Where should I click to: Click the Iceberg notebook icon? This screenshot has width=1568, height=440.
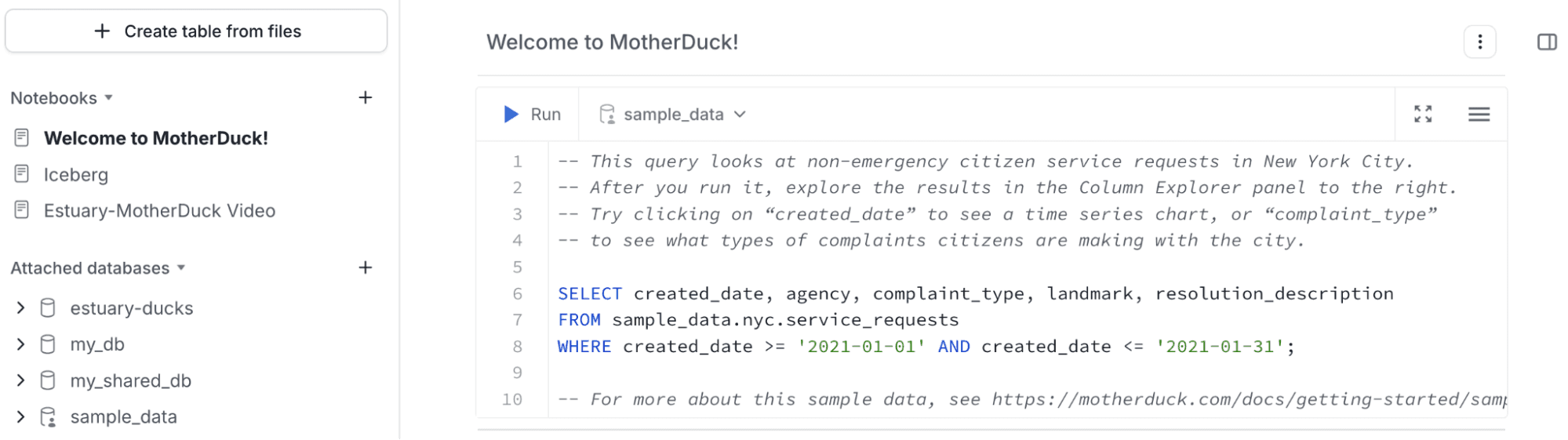[22, 174]
